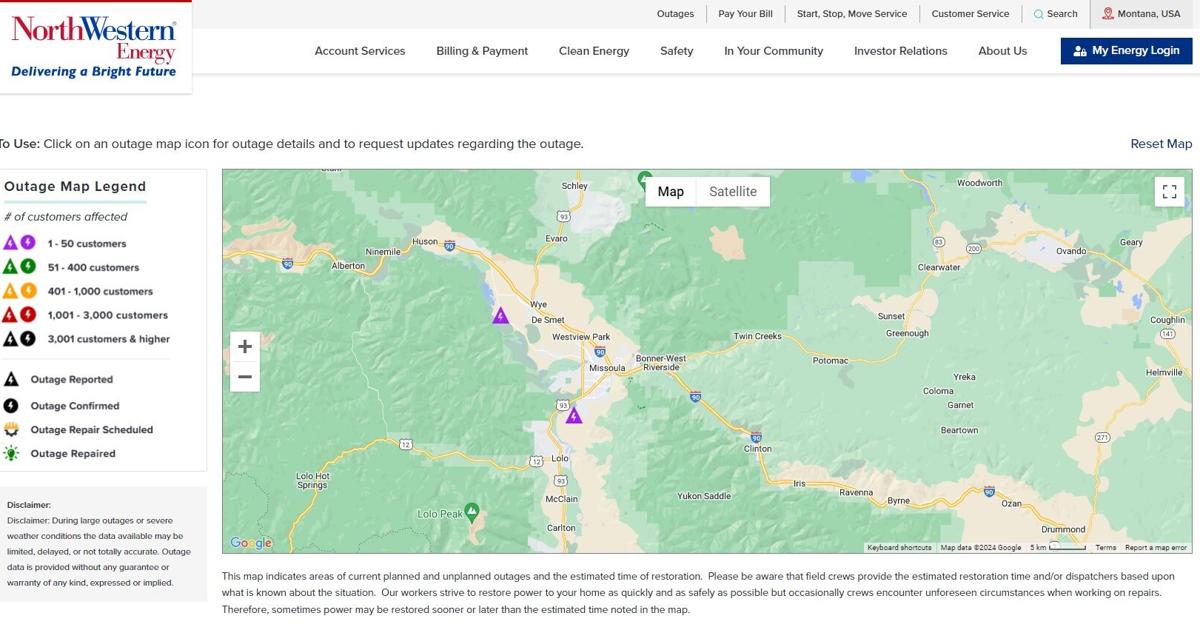Open Customer Service link
The width and height of the screenshot is (1200, 630).
tap(971, 14)
